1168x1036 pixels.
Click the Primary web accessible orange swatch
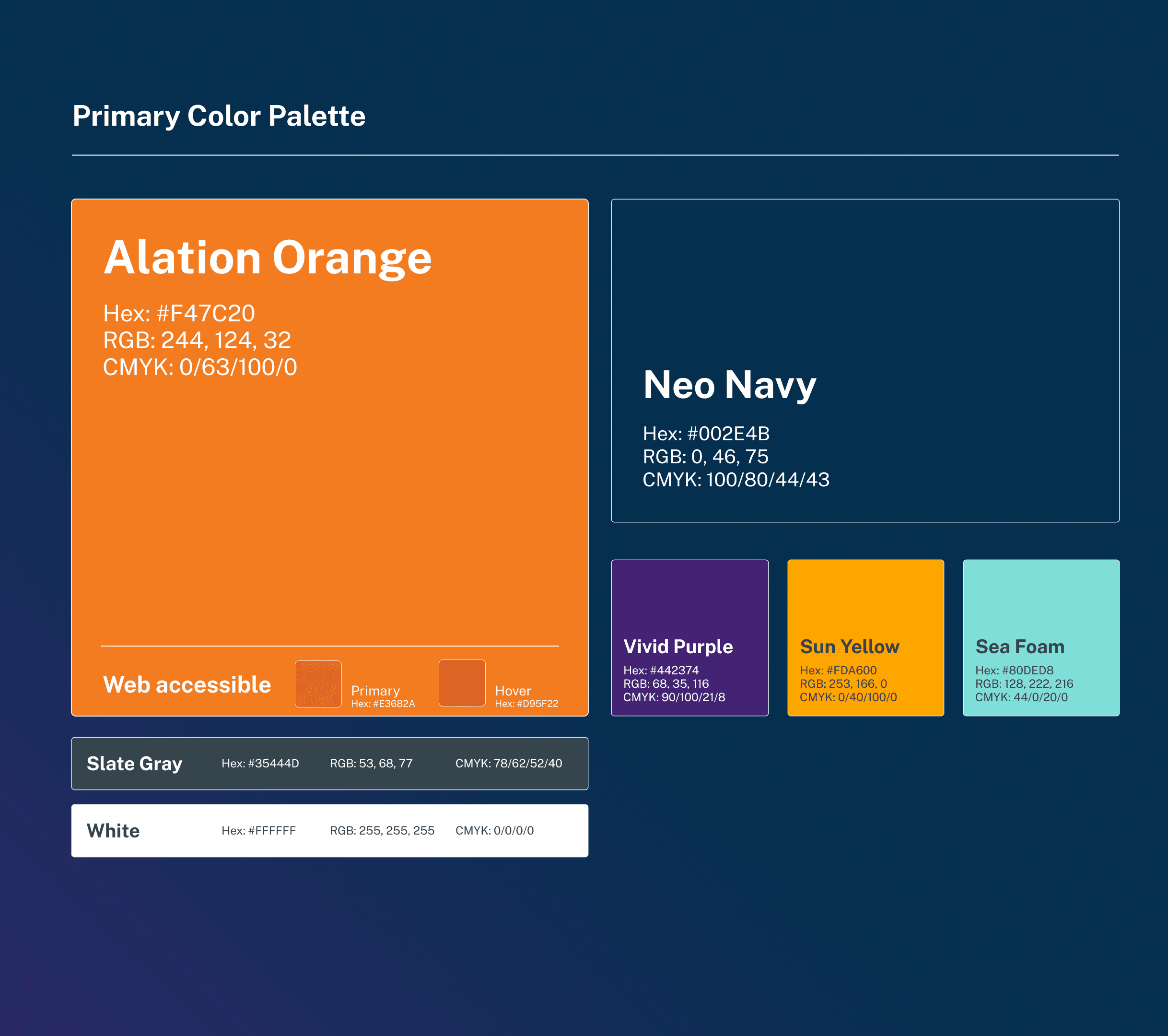pyautogui.click(x=318, y=684)
